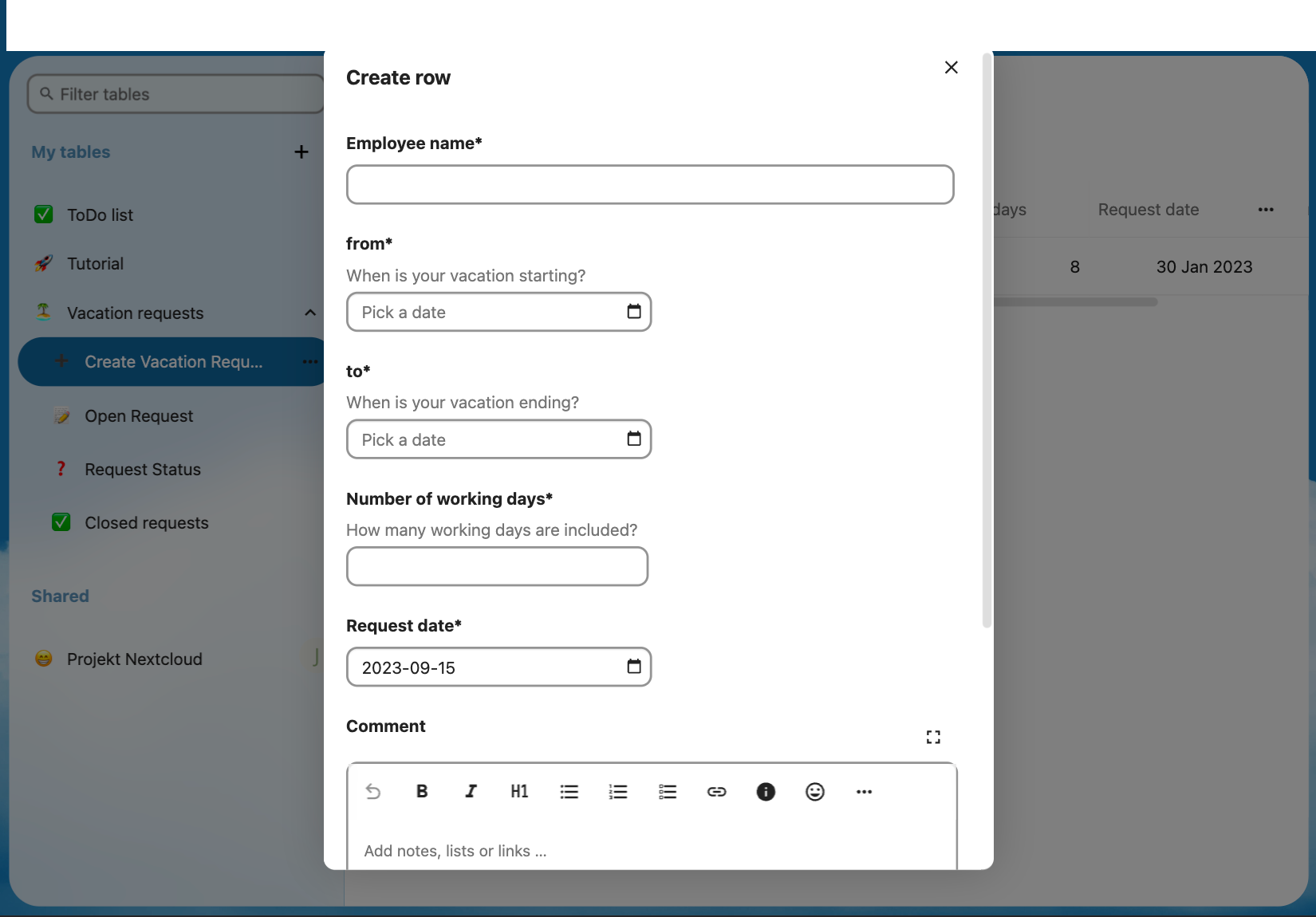Open Create Vacation Request view options
This screenshot has height=917, width=1316.
(x=309, y=362)
